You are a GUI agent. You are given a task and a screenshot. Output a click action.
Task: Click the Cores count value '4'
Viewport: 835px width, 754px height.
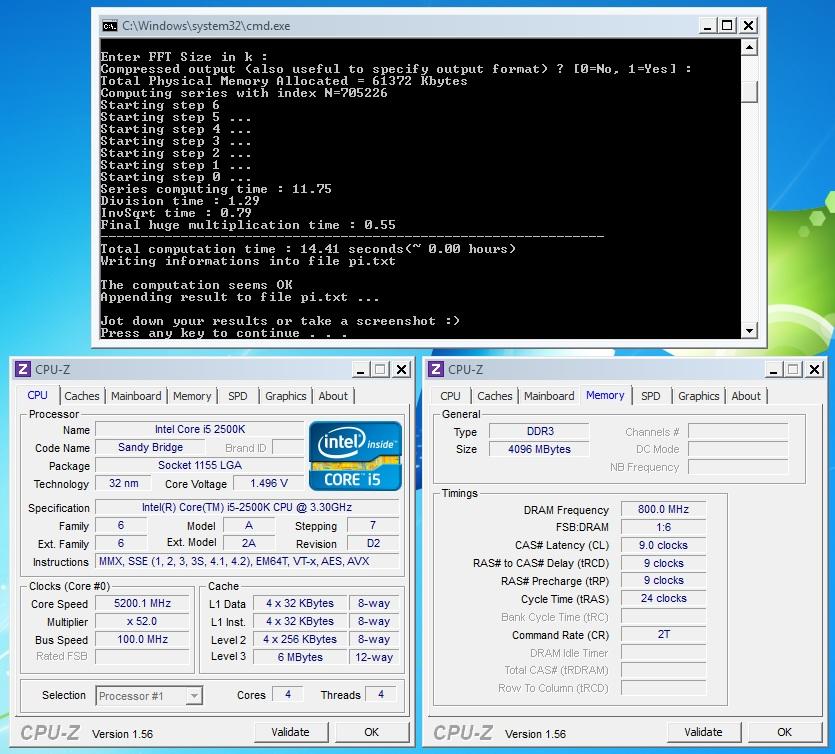[288, 694]
